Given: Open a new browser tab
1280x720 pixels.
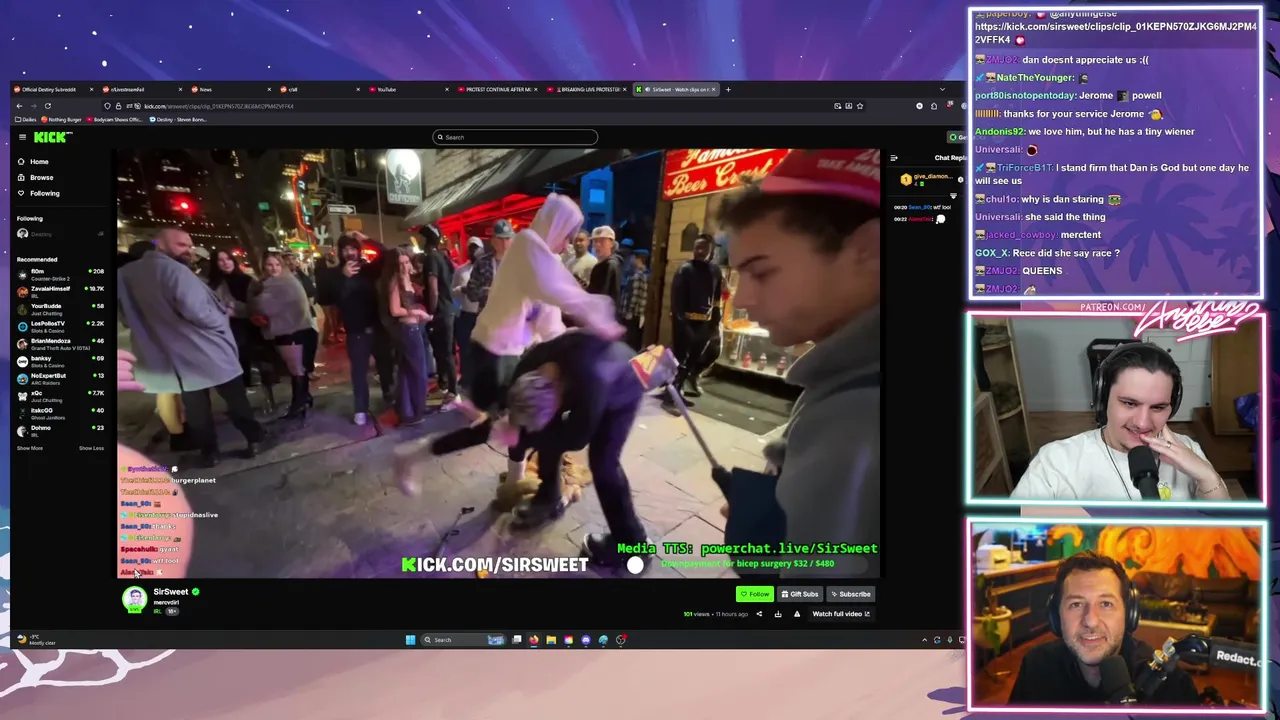Looking at the screenshot, I should pos(728,89).
